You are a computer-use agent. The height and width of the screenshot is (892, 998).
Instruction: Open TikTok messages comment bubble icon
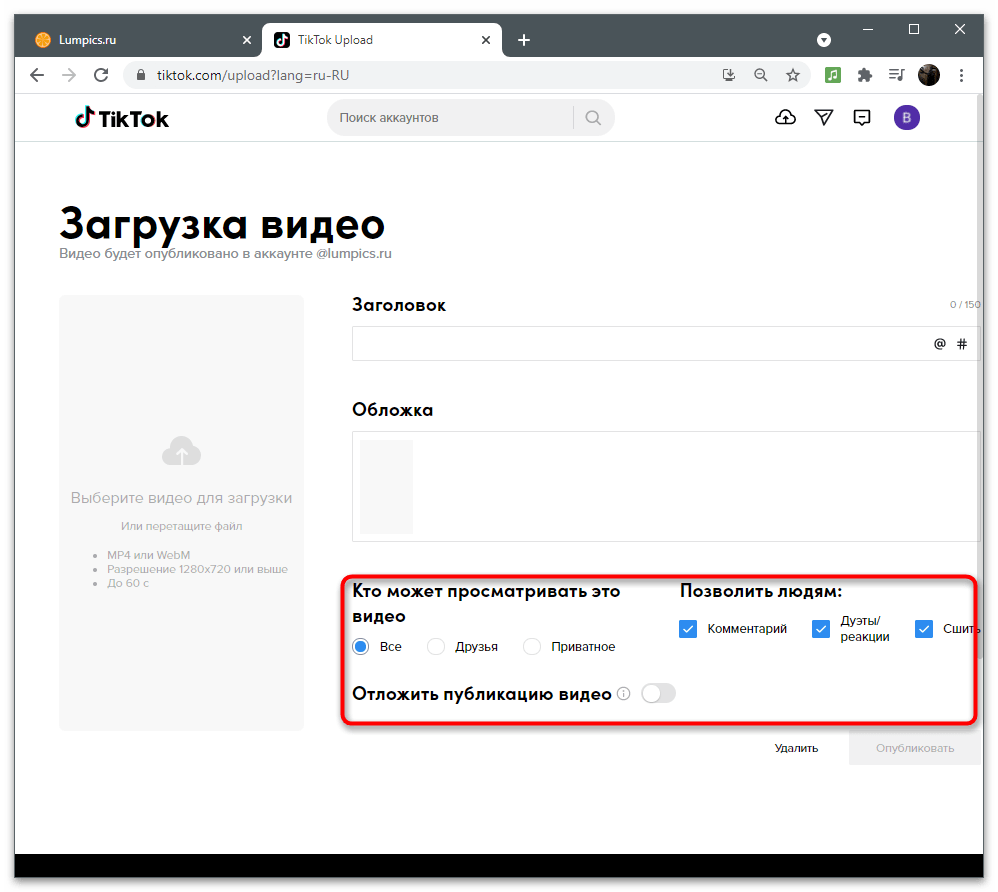tap(862, 117)
